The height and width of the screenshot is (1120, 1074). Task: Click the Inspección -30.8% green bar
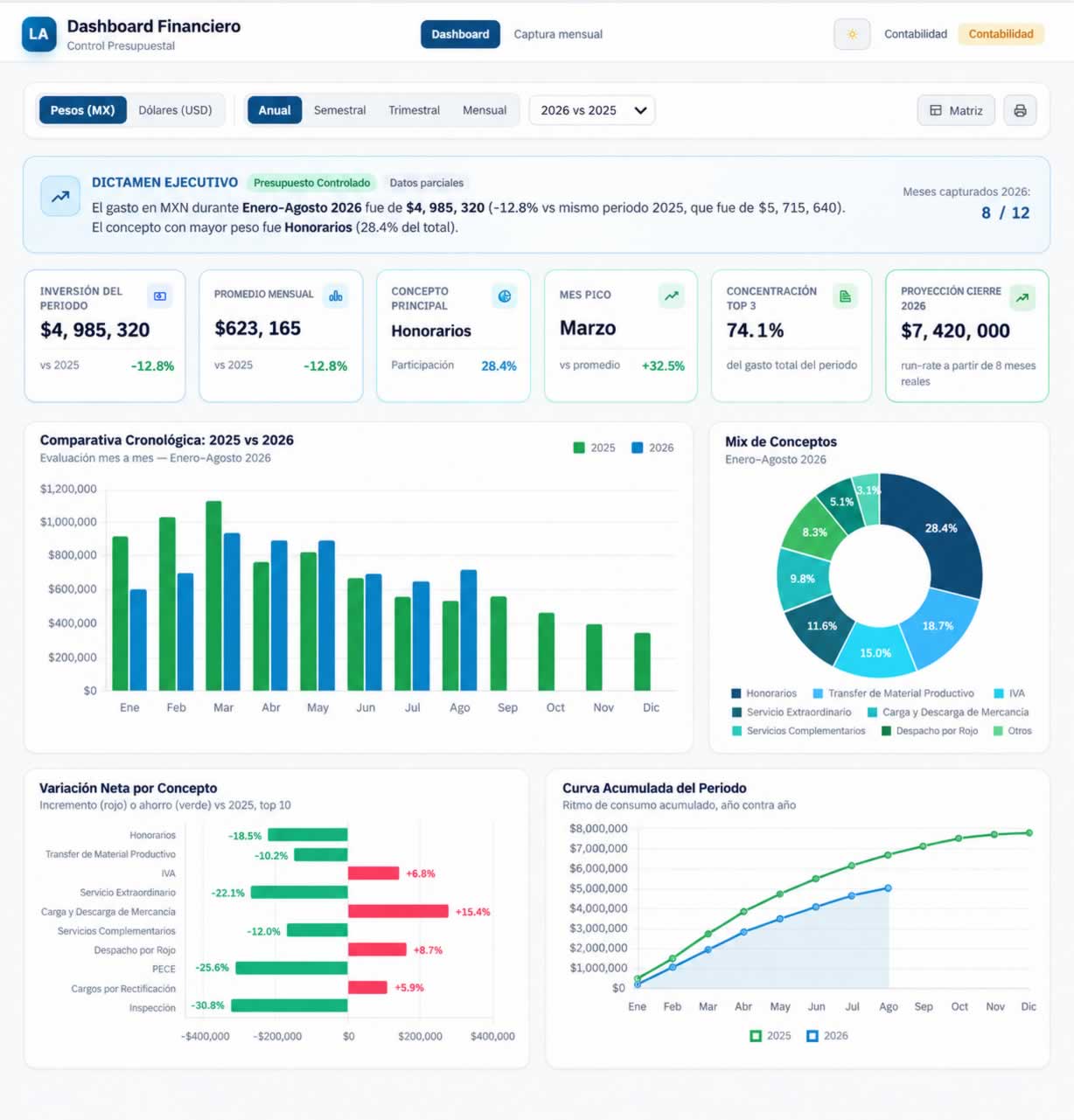click(289, 1005)
